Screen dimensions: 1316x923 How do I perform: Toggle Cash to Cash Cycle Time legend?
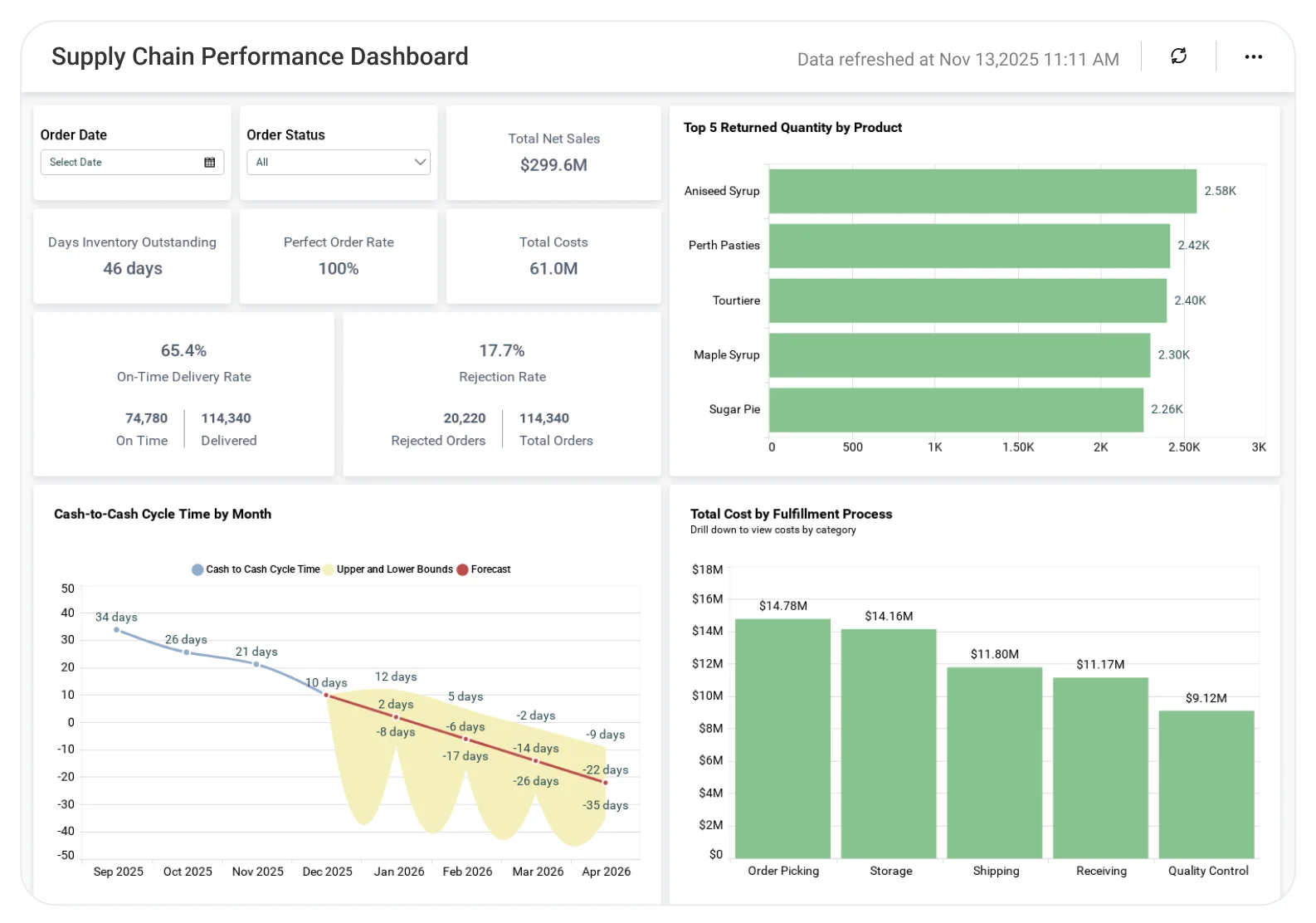point(256,569)
